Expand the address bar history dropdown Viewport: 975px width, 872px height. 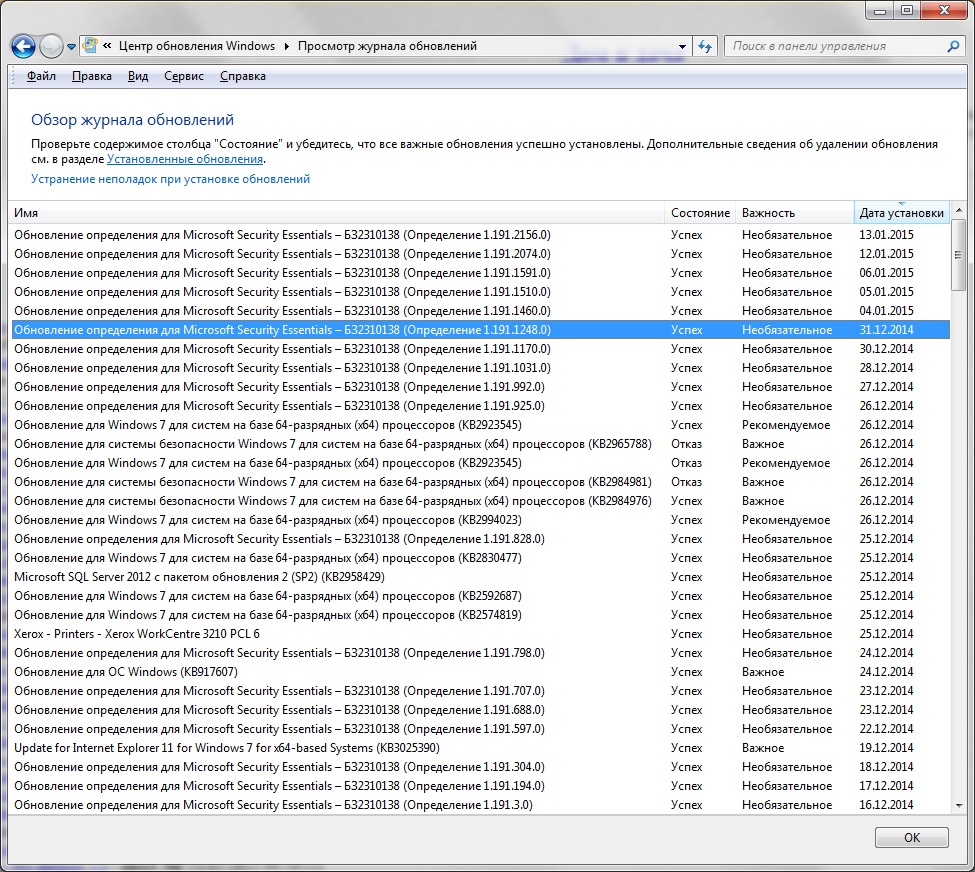pyautogui.click(x=682, y=46)
